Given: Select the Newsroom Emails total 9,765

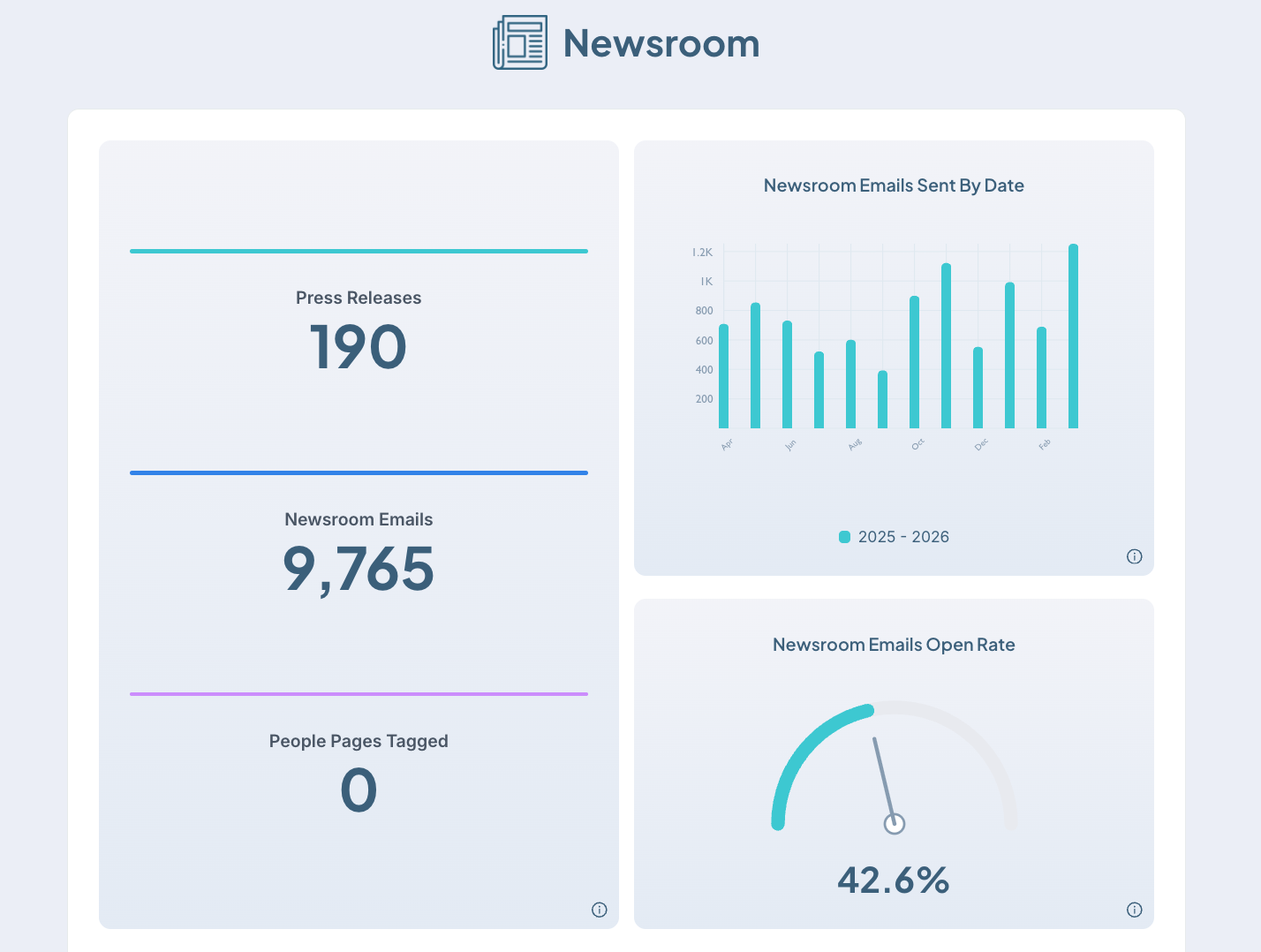Looking at the screenshot, I should click(359, 569).
